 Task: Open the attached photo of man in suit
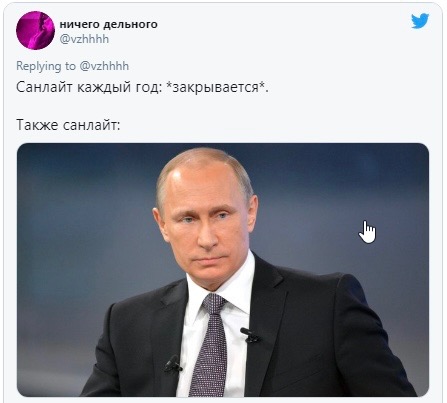point(223,270)
